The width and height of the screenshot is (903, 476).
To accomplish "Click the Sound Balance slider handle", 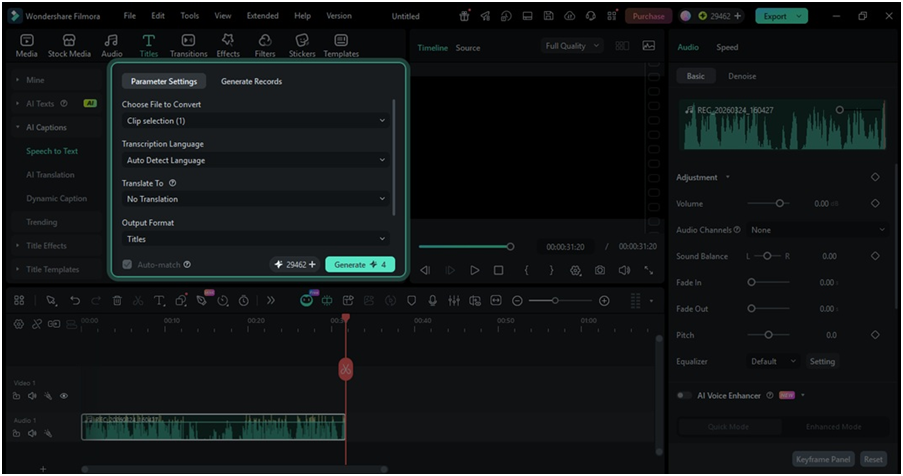I will [767, 256].
